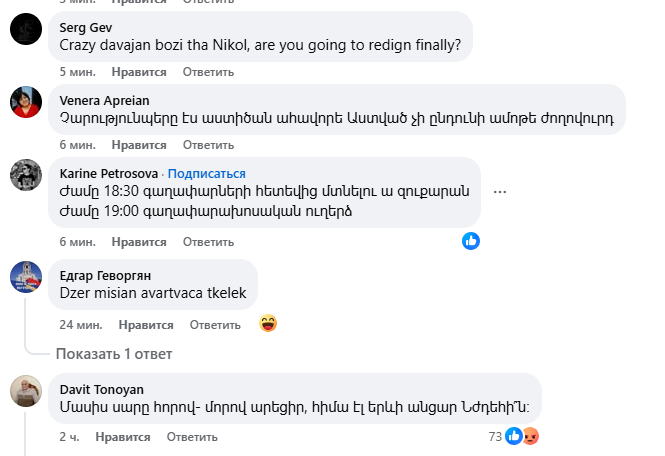Open the Davit Tonoyan name link

pyautogui.click(x=101, y=388)
